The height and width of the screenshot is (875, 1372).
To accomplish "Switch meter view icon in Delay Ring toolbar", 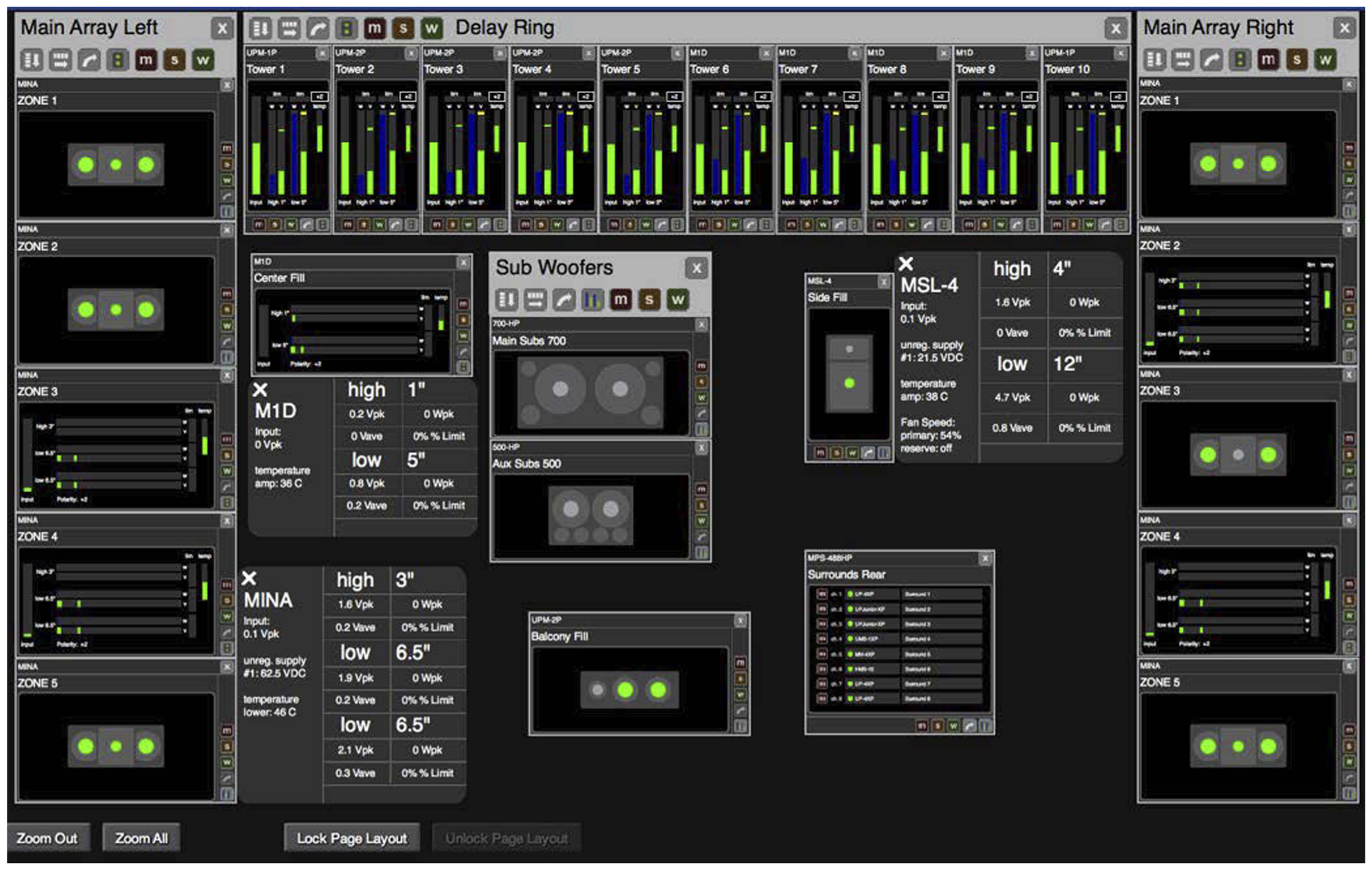I will [x=346, y=28].
